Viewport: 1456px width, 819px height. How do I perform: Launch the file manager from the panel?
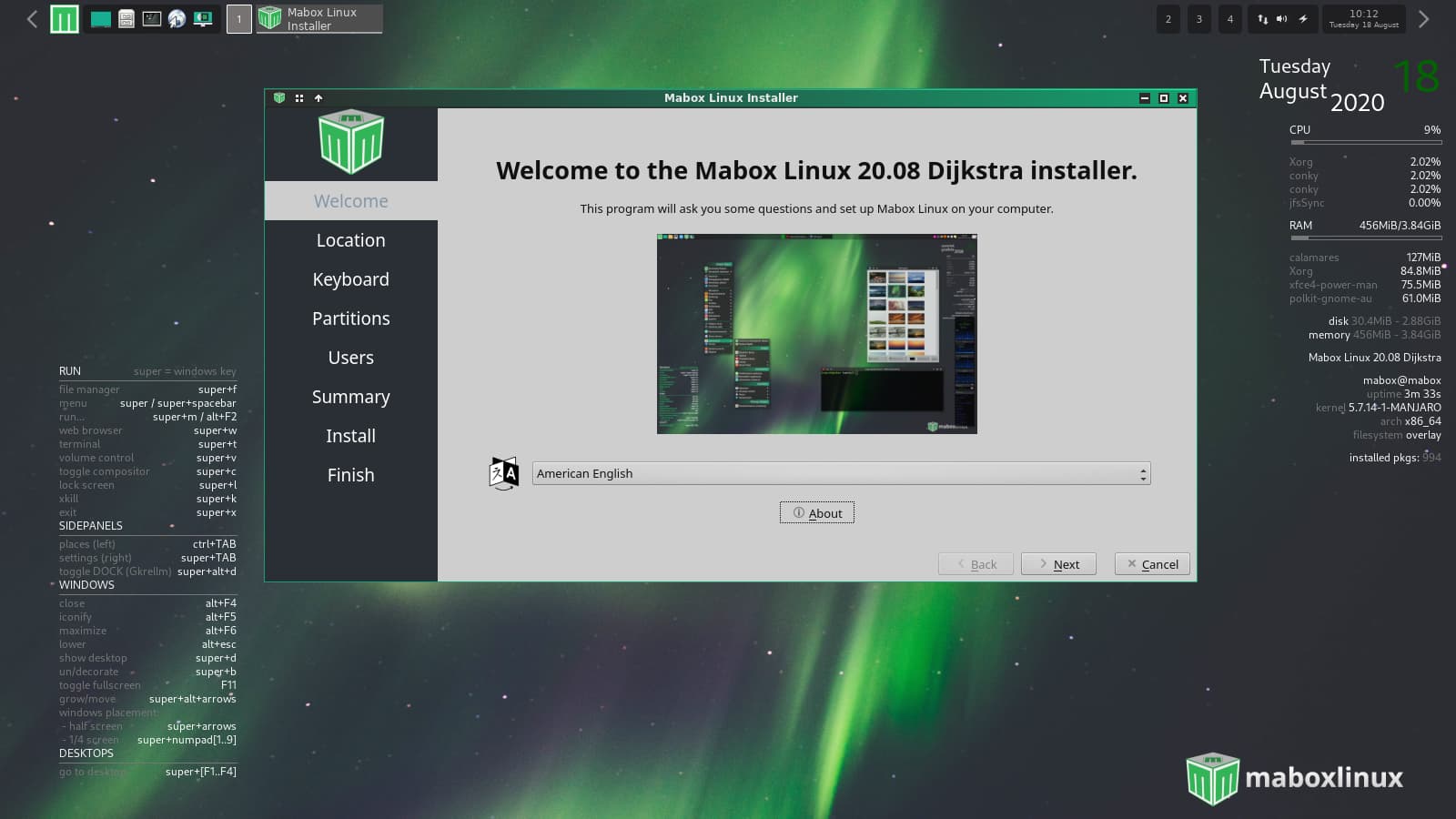(x=126, y=19)
